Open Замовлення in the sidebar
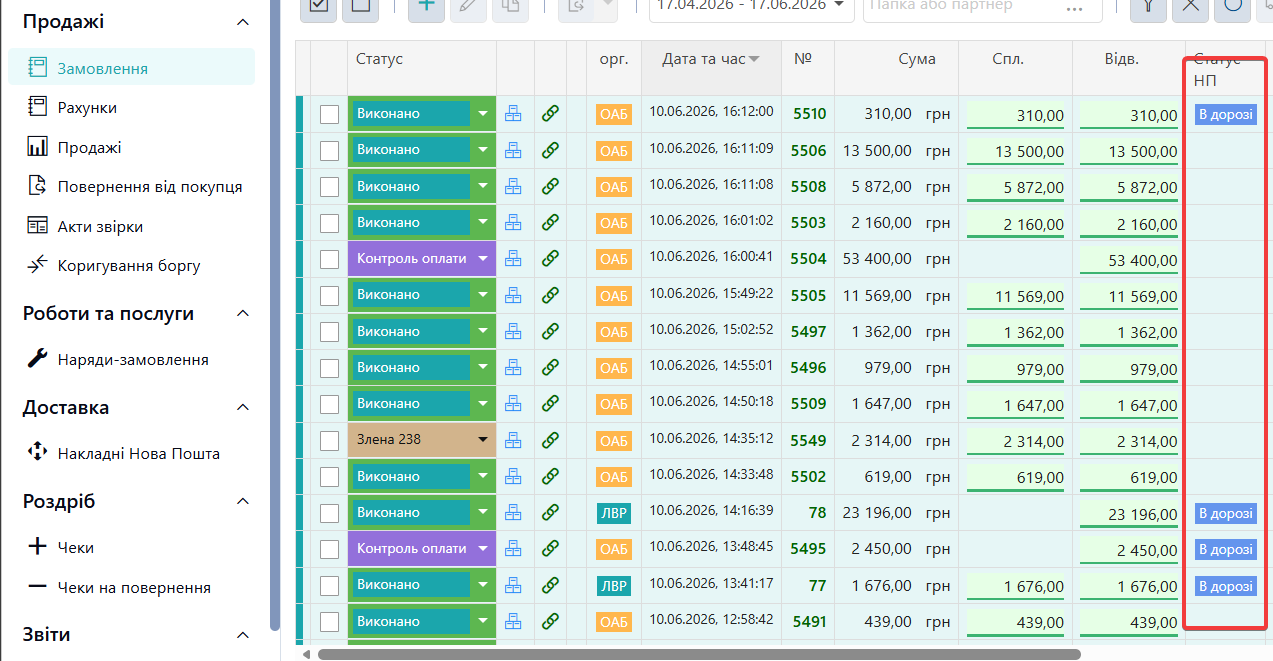 pos(131,68)
